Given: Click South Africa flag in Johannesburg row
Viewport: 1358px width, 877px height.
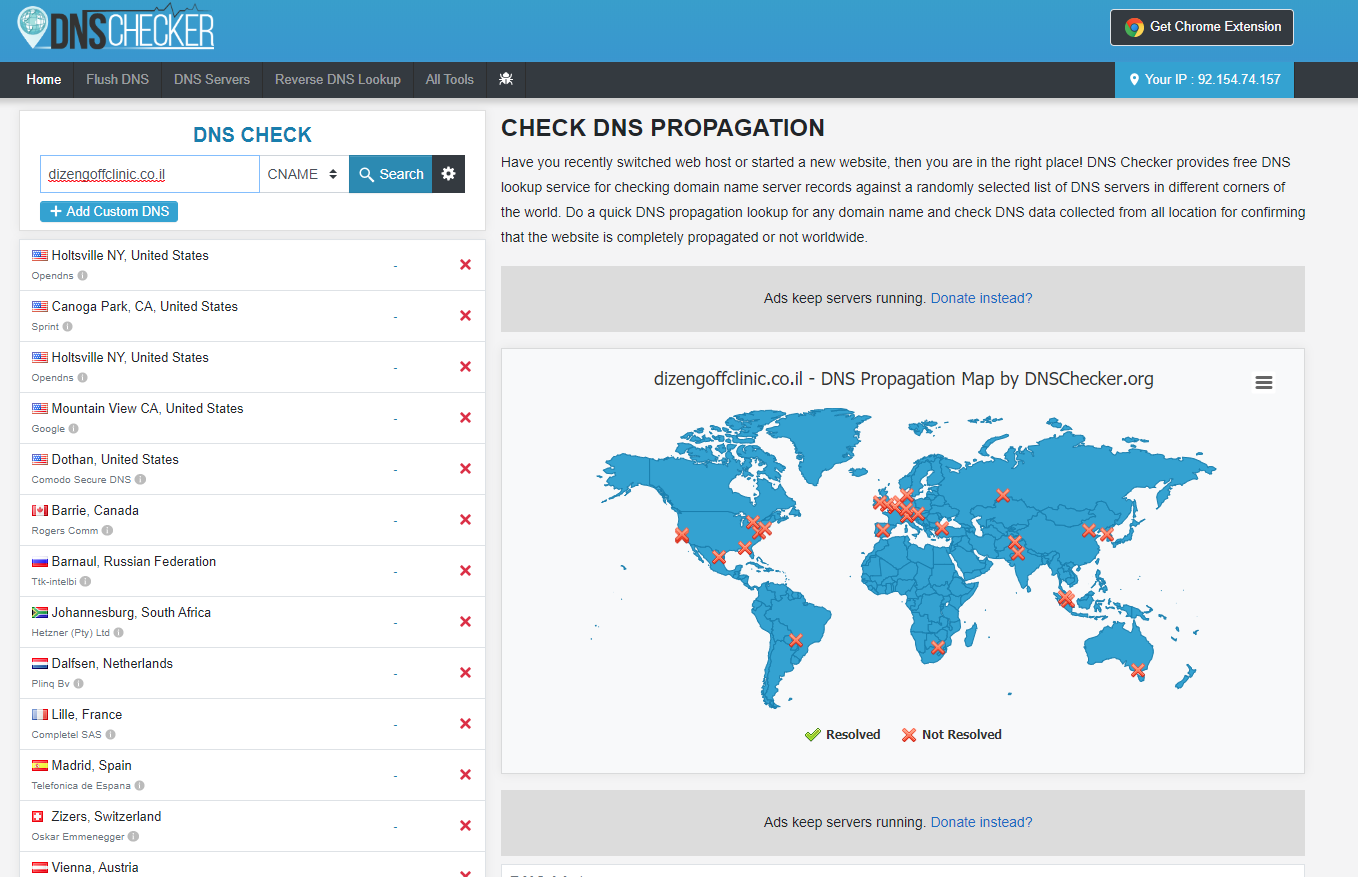Looking at the screenshot, I should click(x=40, y=613).
